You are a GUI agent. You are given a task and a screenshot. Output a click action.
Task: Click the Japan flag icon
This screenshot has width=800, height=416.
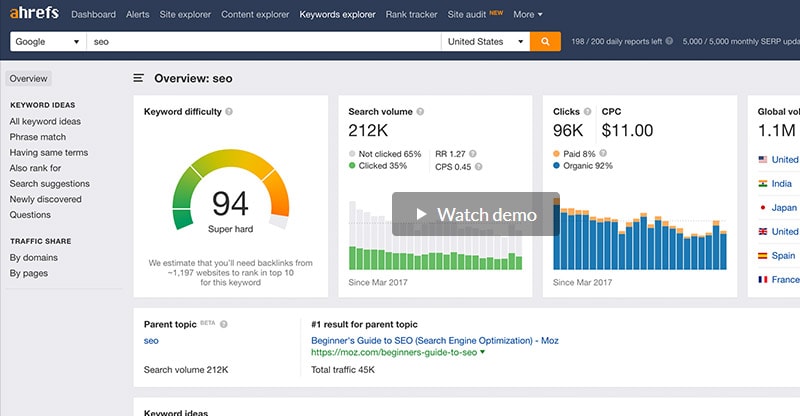[763, 207]
